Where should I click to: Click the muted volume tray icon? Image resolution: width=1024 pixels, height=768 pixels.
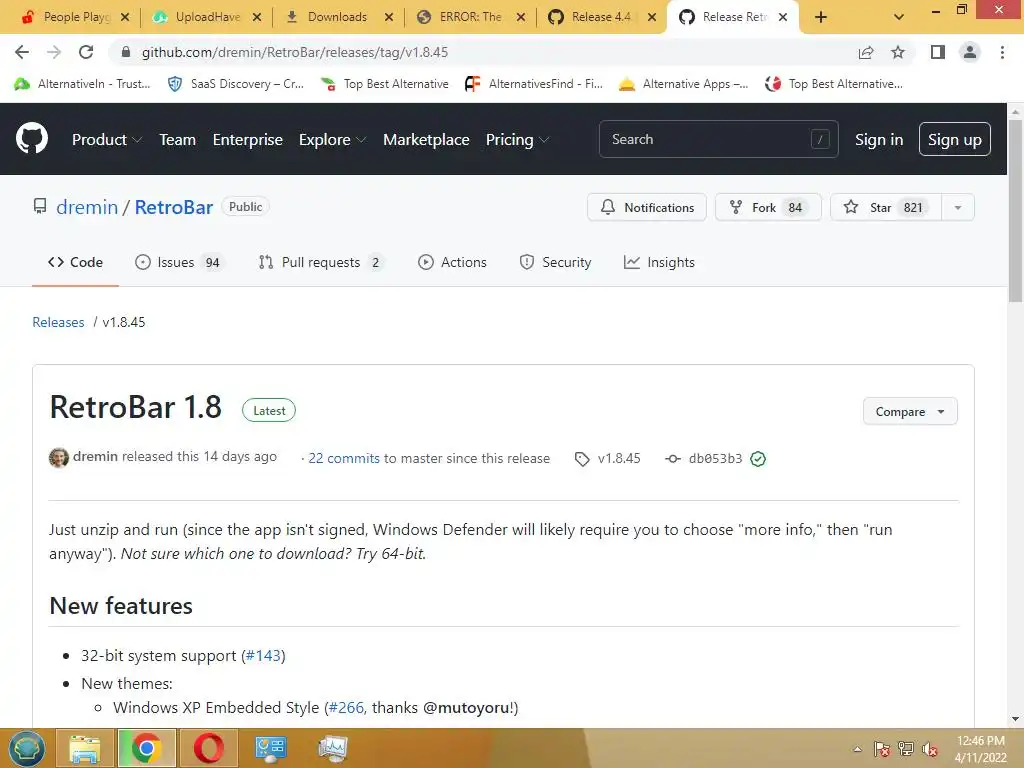coord(929,749)
